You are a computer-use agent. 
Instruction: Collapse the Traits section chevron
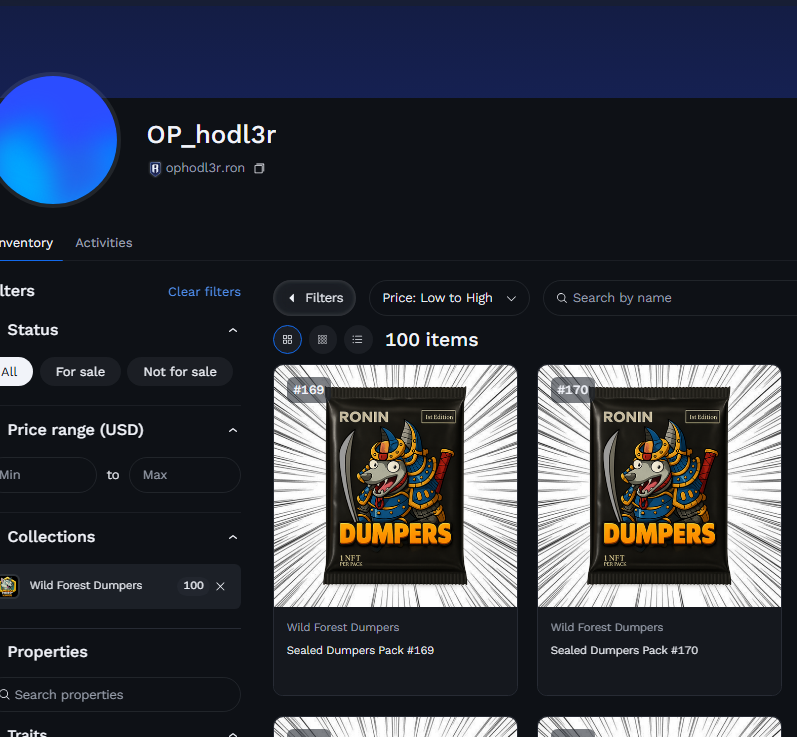[x=233, y=733]
